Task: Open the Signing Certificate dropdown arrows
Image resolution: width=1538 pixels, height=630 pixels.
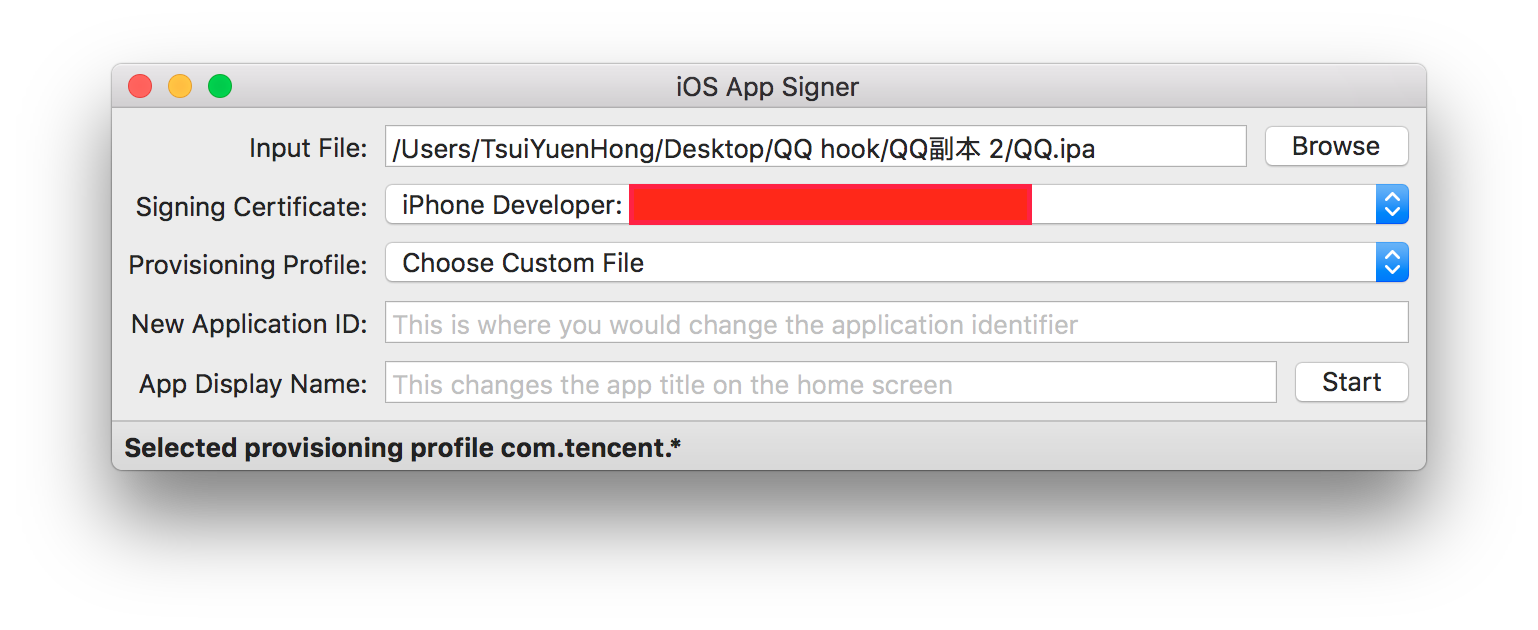Action: pyautogui.click(x=1392, y=205)
